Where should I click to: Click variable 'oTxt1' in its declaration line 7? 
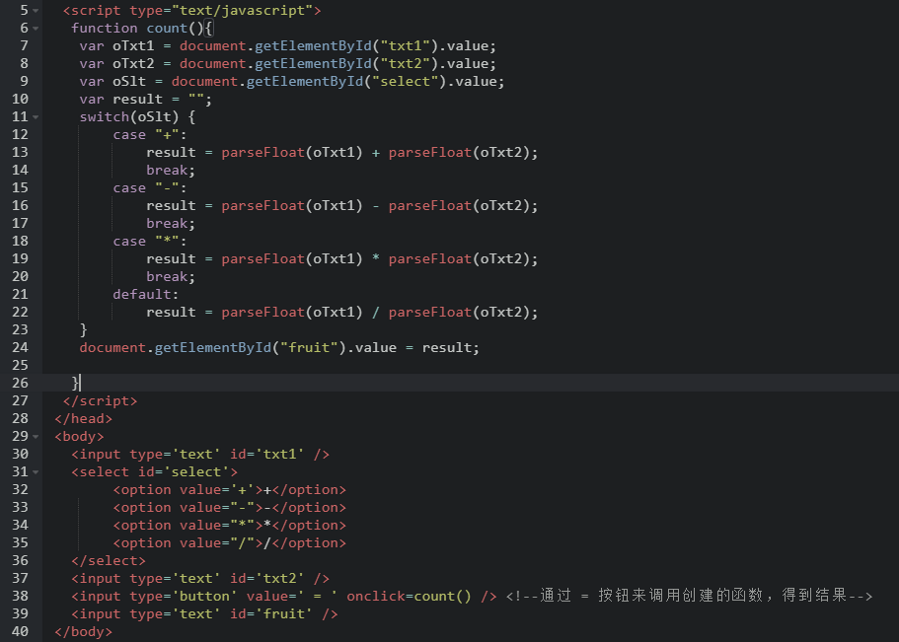coord(134,46)
